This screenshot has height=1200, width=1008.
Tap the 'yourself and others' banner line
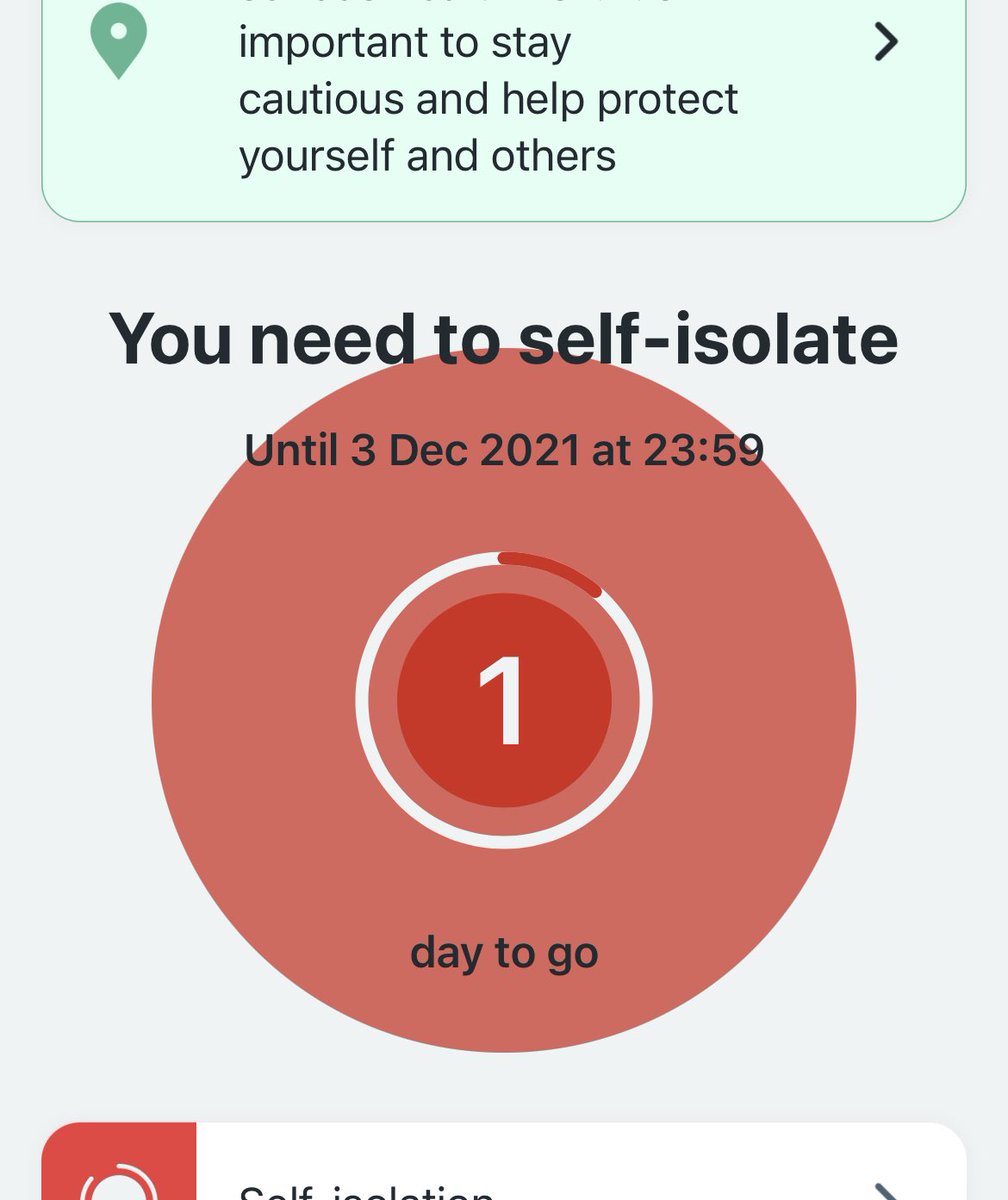(427, 156)
